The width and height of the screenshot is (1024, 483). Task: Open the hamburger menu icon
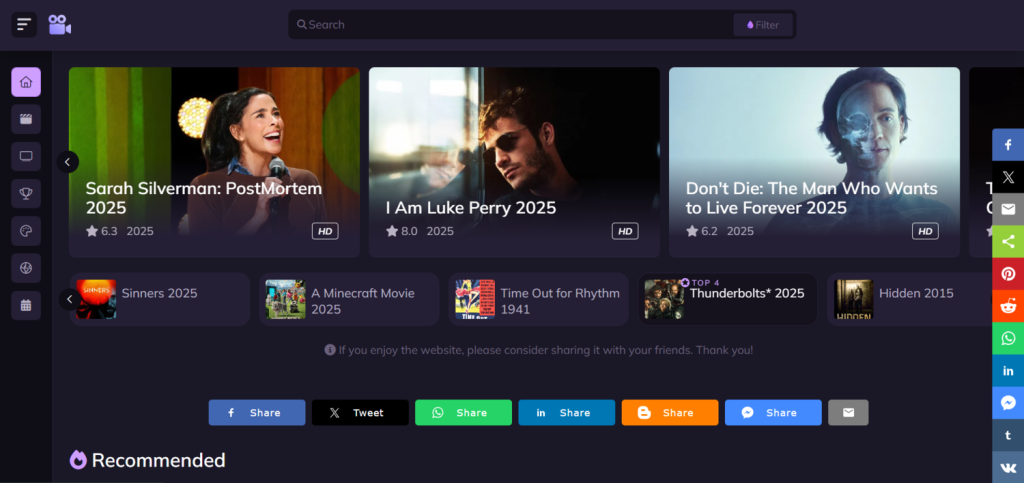pyautogui.click(x=24, y=25)
